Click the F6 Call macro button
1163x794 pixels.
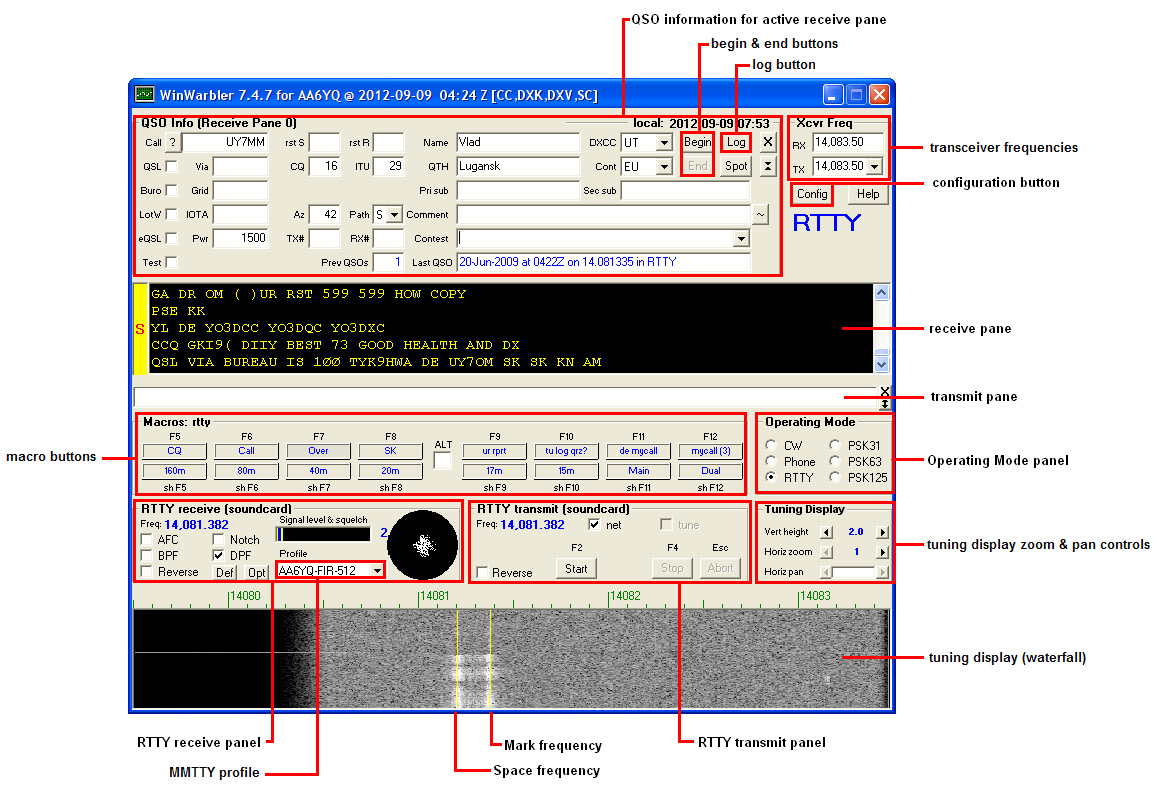click(246, 451)
